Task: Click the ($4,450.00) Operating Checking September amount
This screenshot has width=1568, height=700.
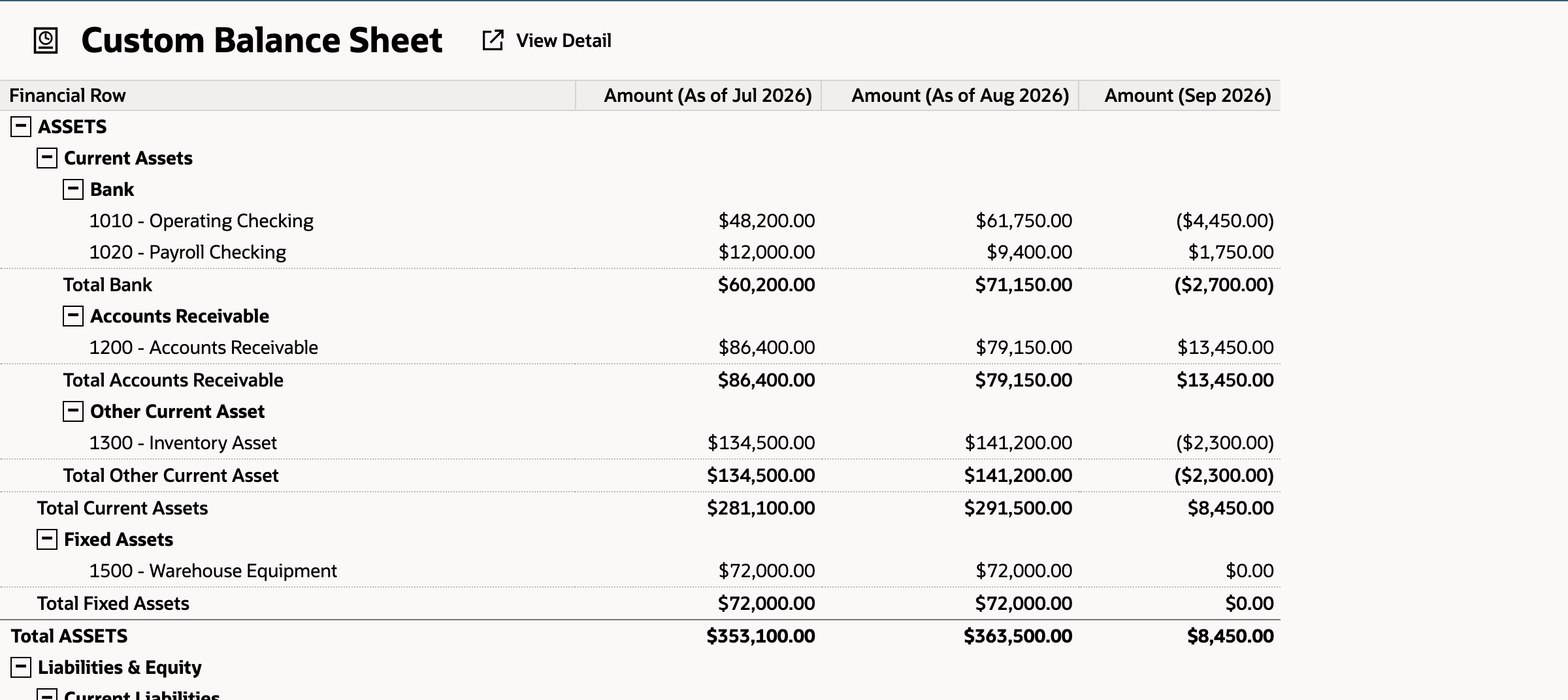Action: (1225, 221)
